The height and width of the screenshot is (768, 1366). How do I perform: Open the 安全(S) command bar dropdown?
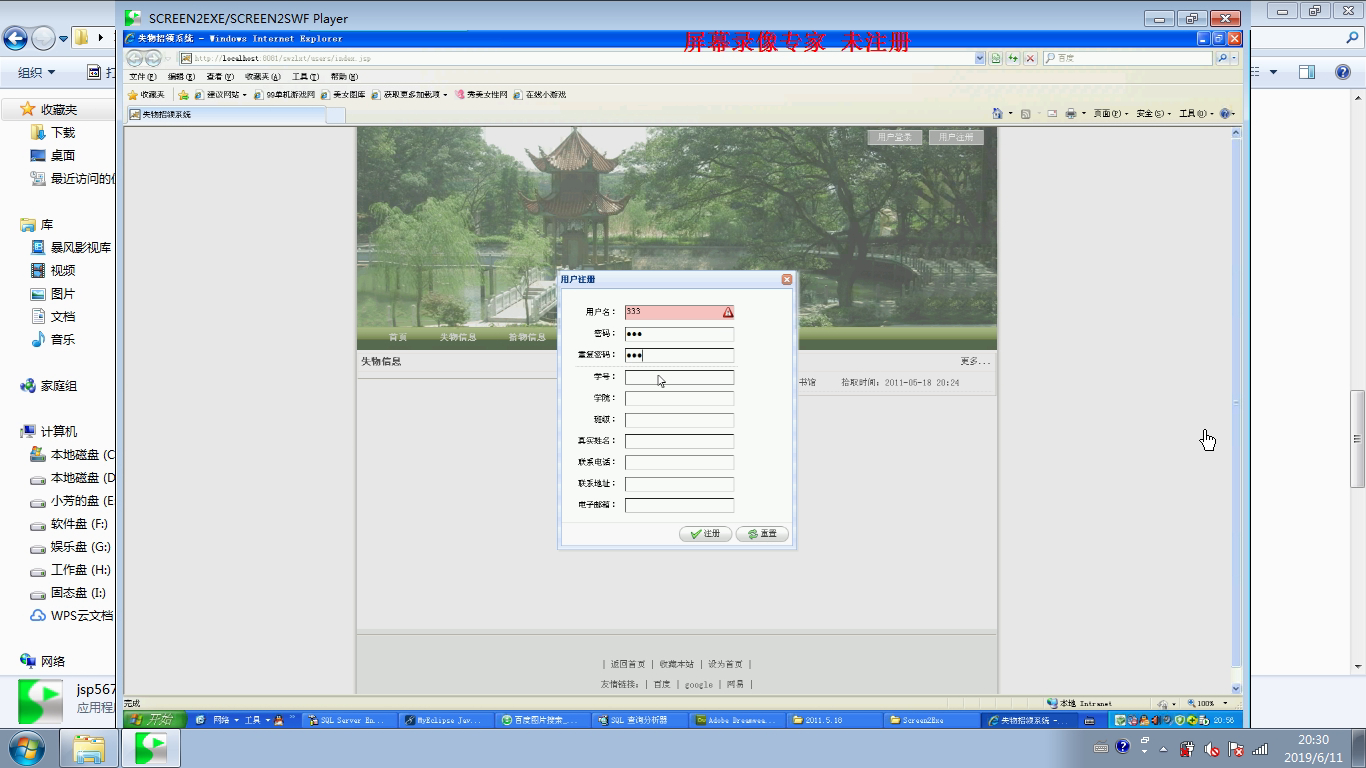(1154, 114)
